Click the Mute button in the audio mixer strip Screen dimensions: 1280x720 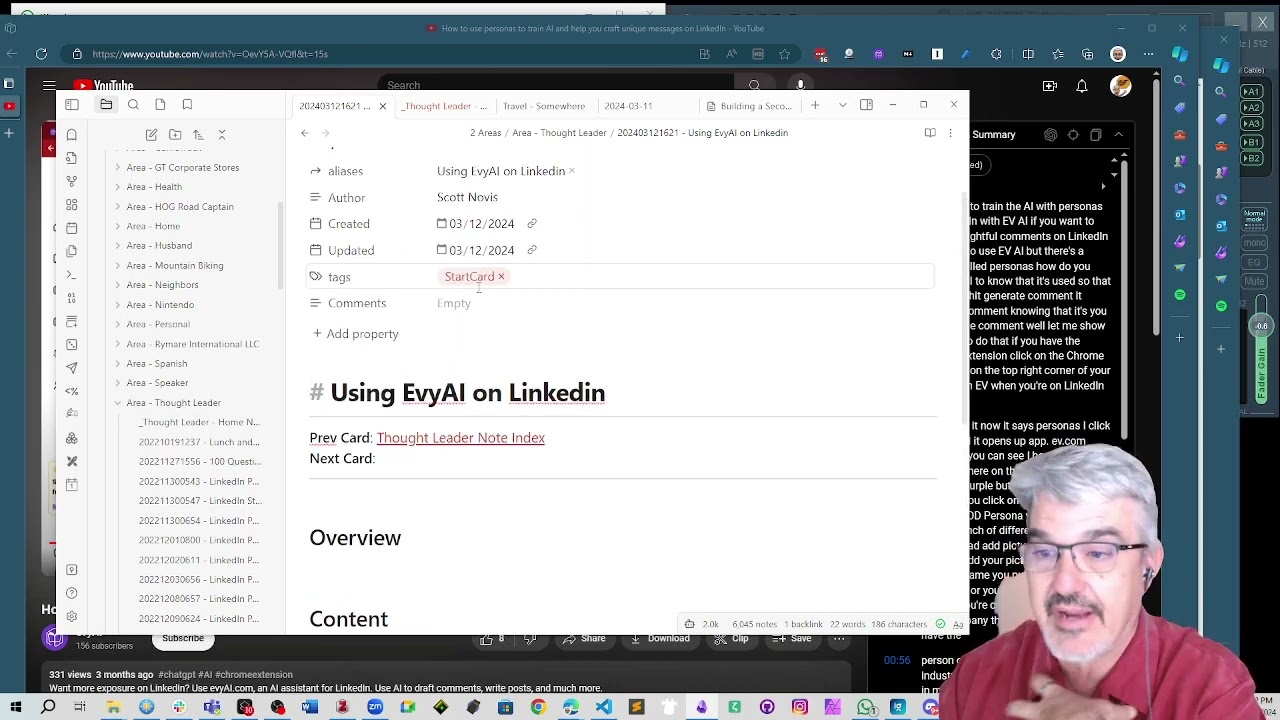(1253, 282)
